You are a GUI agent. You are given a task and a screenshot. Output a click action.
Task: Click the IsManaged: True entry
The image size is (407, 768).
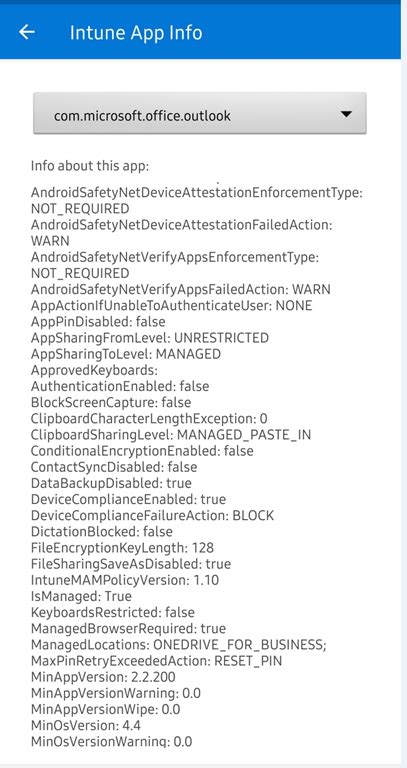[x=81, y=597]
